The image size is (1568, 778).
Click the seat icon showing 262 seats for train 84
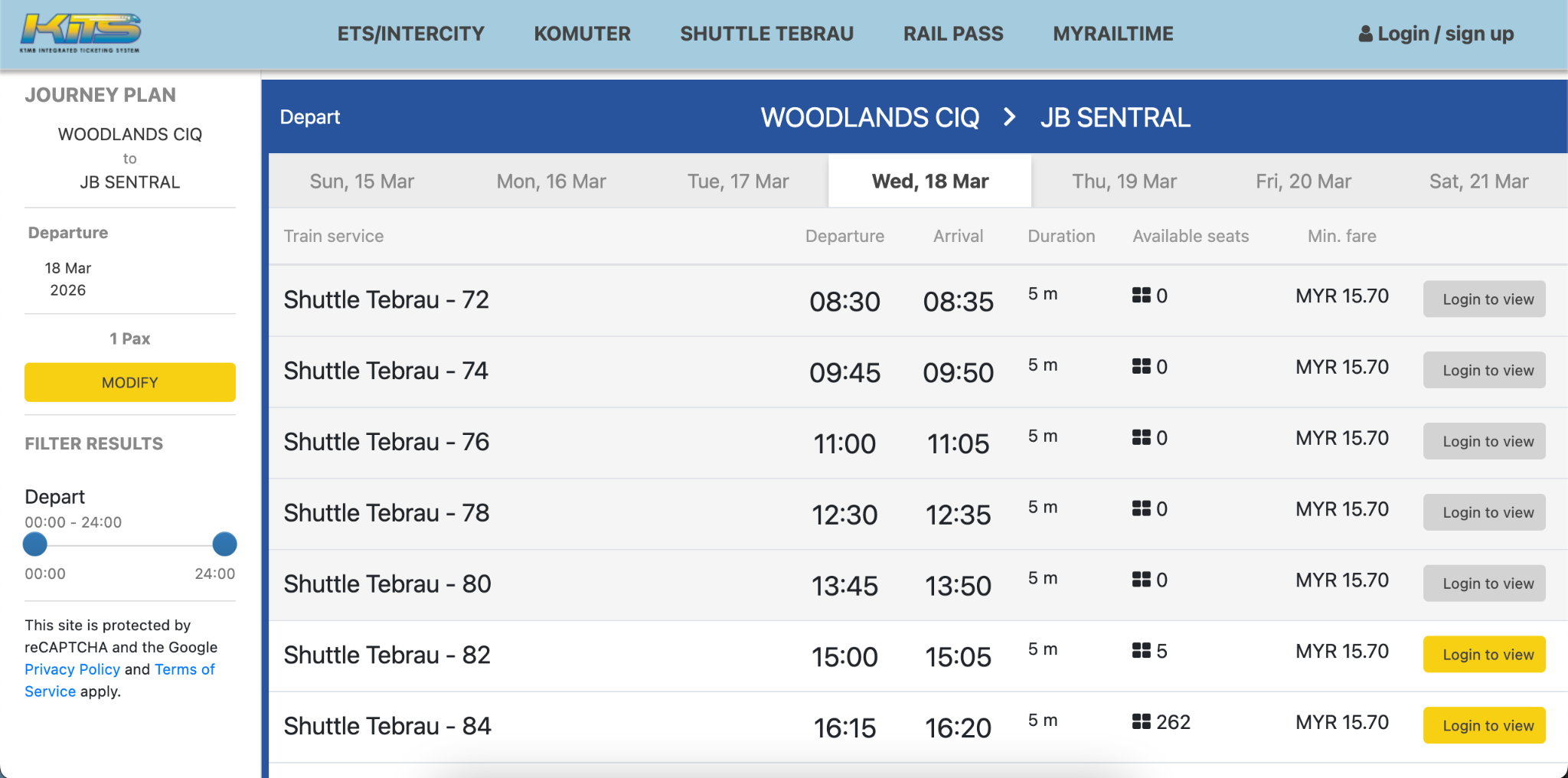[x=1141, y=721]
